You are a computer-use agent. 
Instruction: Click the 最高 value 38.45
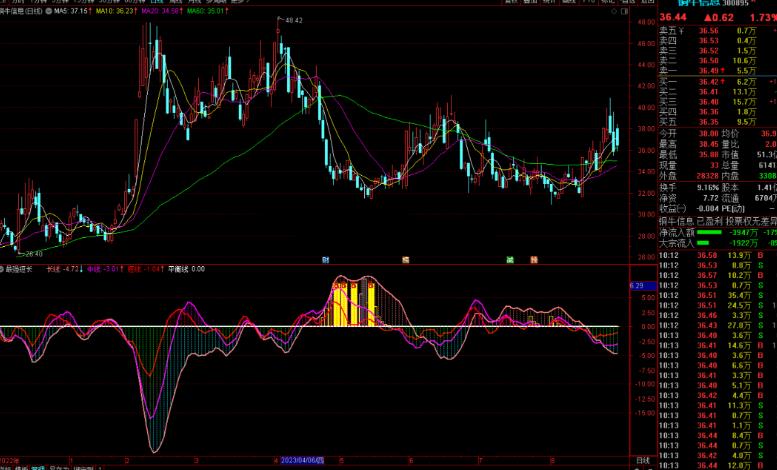coord(709,144)
